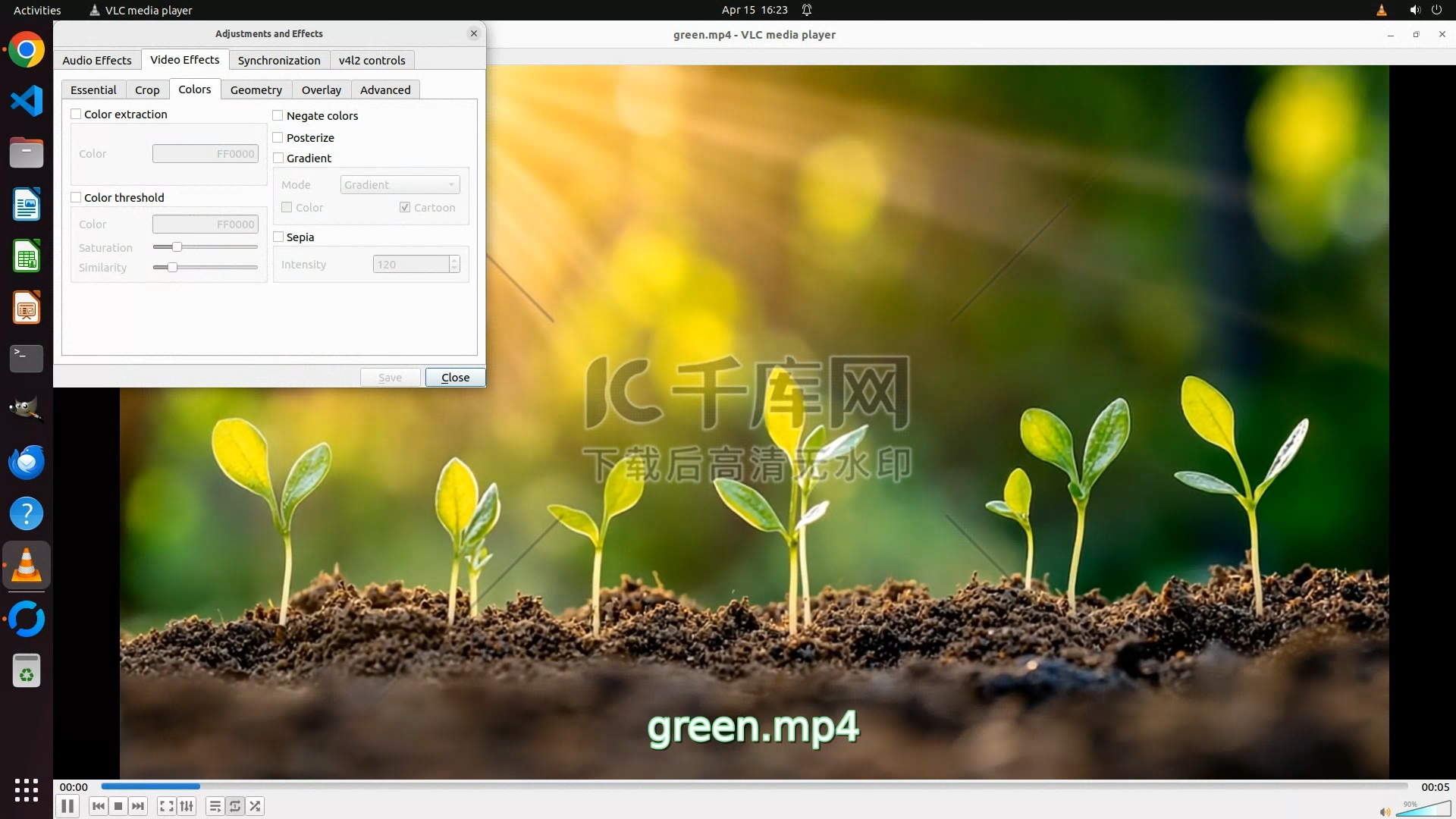Viewport: 1456px width, 819px height.
Task: Toggle fullscreen video mode
Action: click(x=167, y=806)
